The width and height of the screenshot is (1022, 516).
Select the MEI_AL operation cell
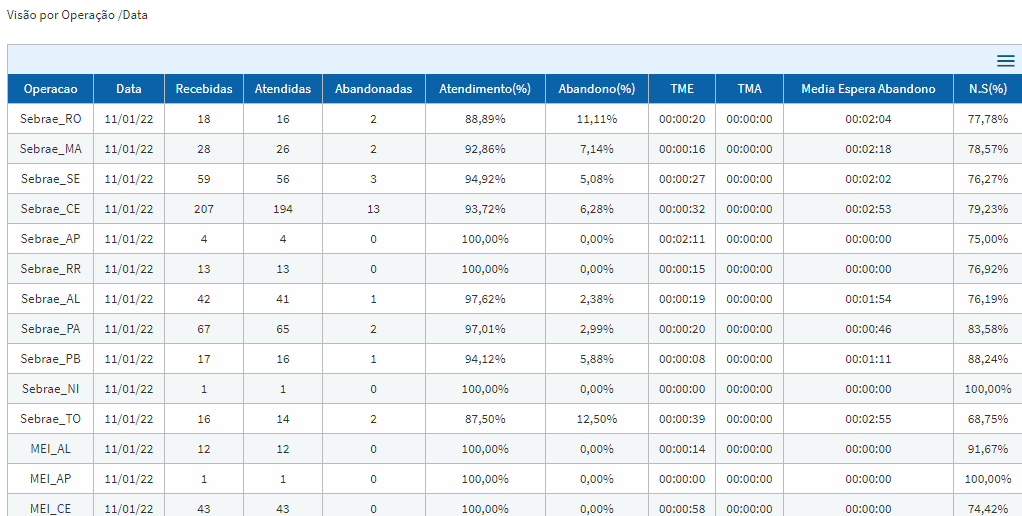[x=51, y=449]
